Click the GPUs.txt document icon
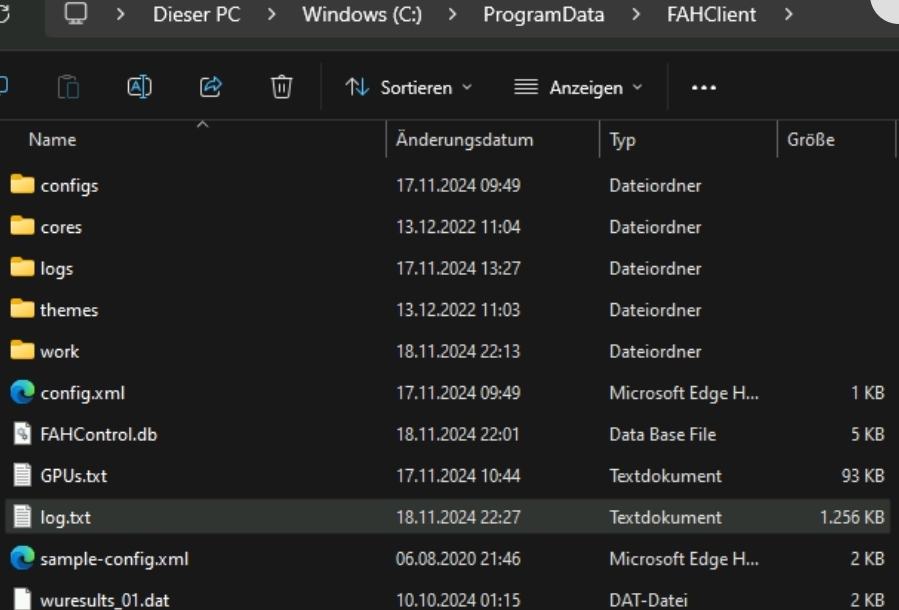Viewport: 899px width, 610px height. [x=22, y=475]
